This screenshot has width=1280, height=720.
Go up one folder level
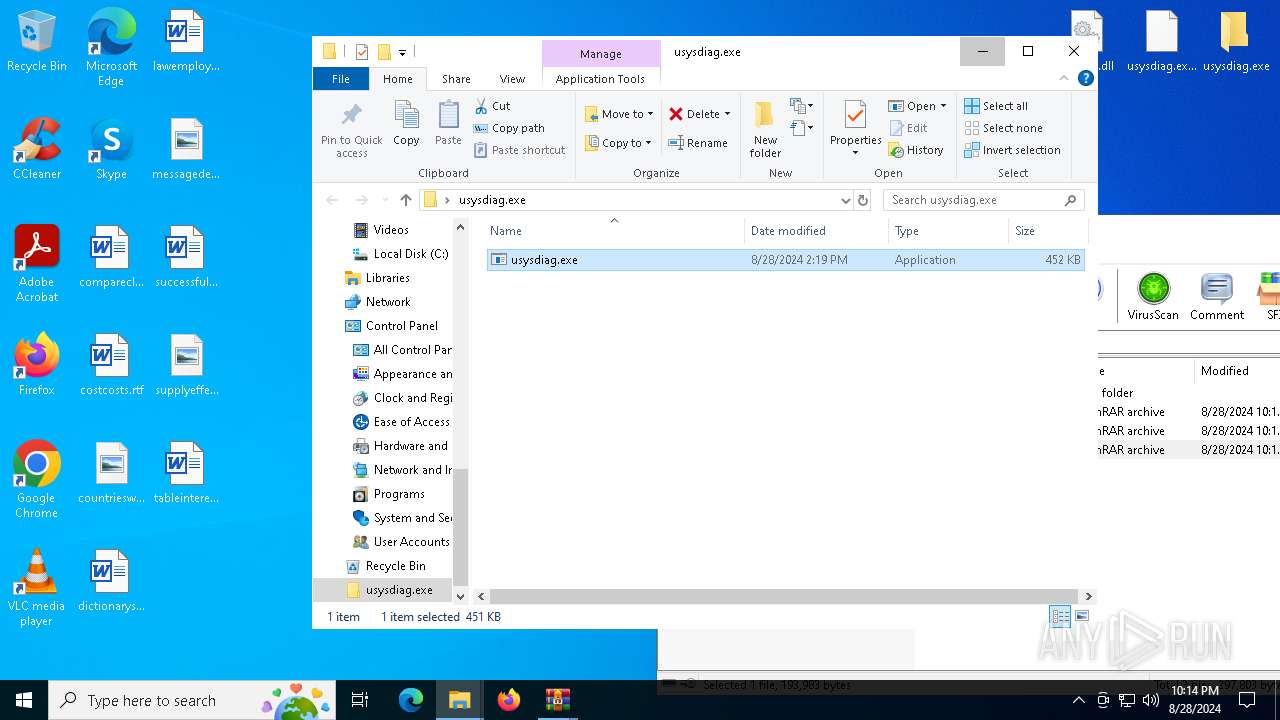(405, 200)
